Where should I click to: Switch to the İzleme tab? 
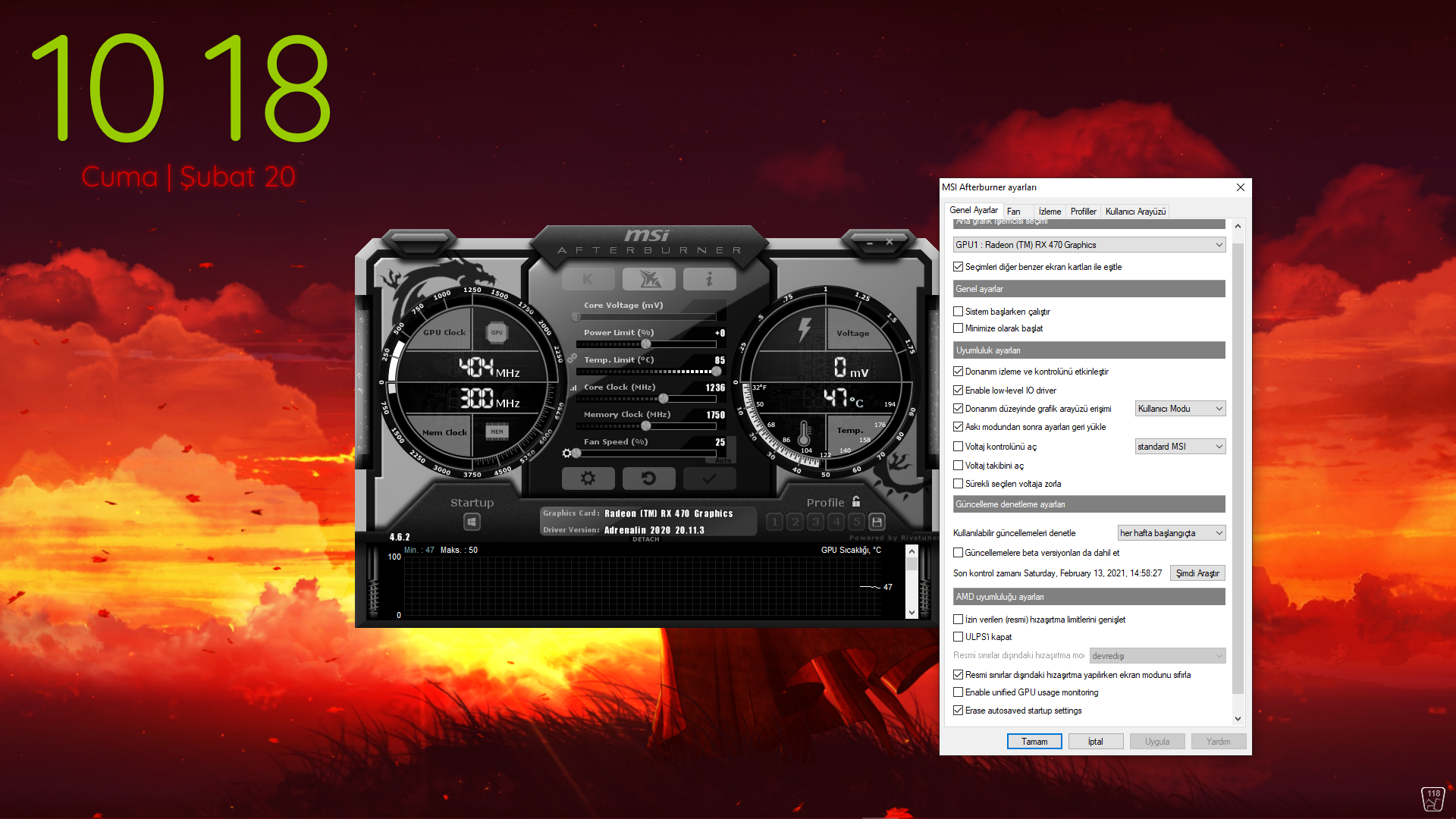point(1050,212)
